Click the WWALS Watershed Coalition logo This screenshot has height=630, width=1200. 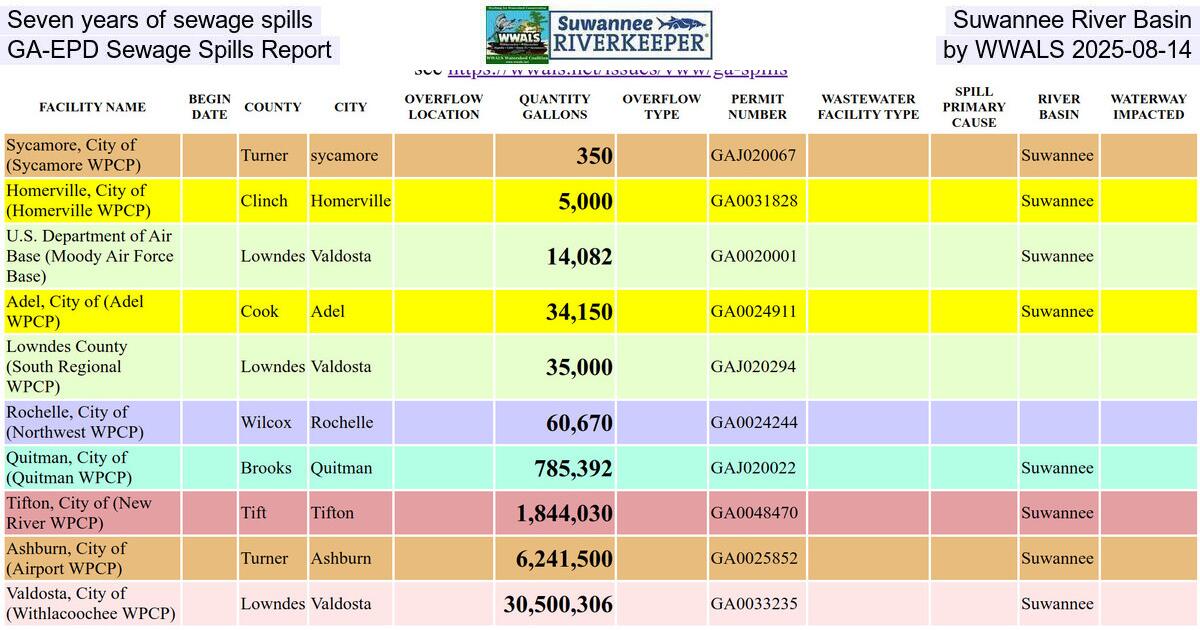coord(518,35)
